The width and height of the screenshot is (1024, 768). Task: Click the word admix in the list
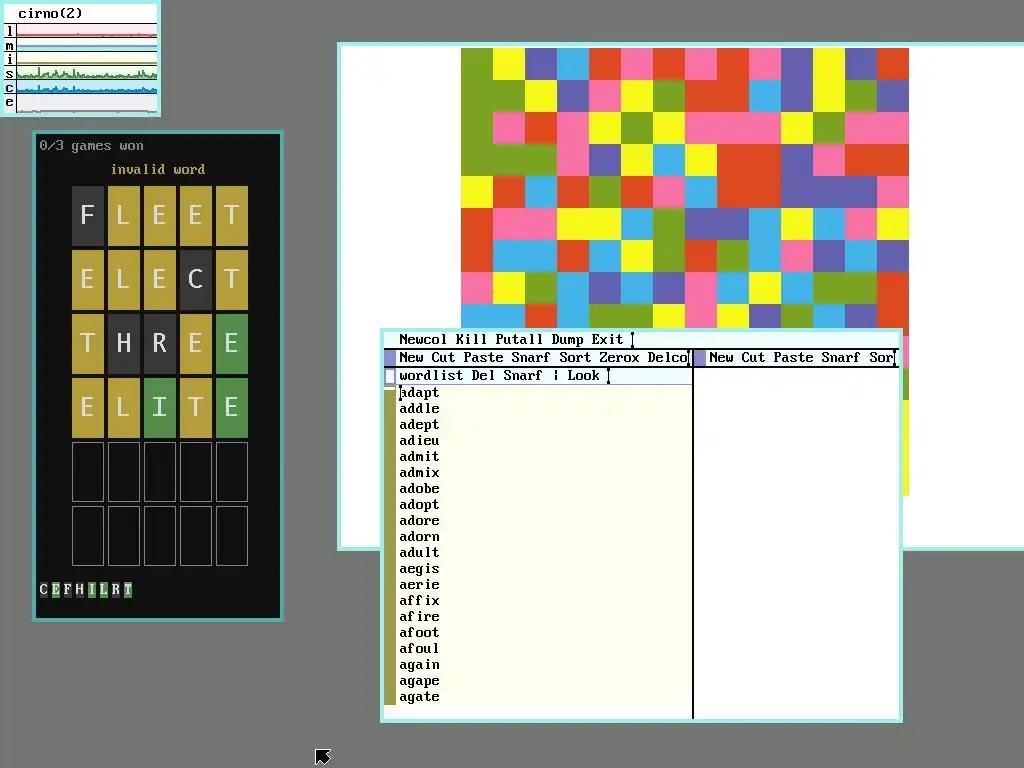click(419, 473)
